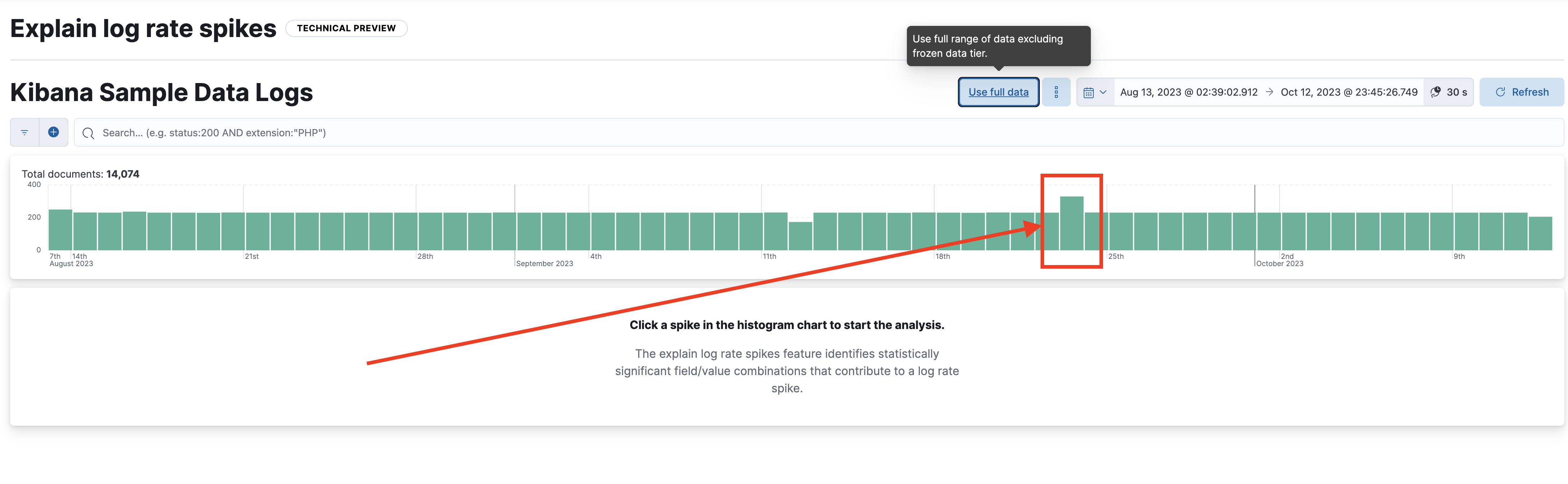This screenshot has height=484, width=1568.
Task: Open the vertical dots options menu
Action: click(1056, 92)
